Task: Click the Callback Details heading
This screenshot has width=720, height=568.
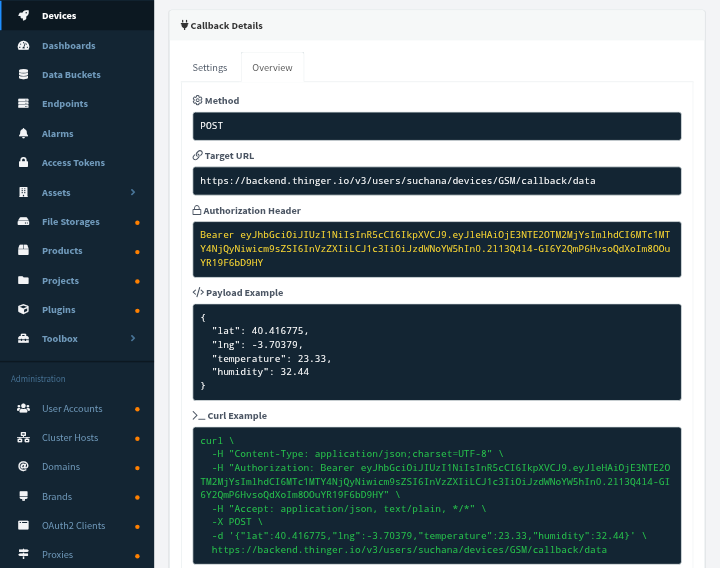Action: pyautogui.click(x=226, y=26)
